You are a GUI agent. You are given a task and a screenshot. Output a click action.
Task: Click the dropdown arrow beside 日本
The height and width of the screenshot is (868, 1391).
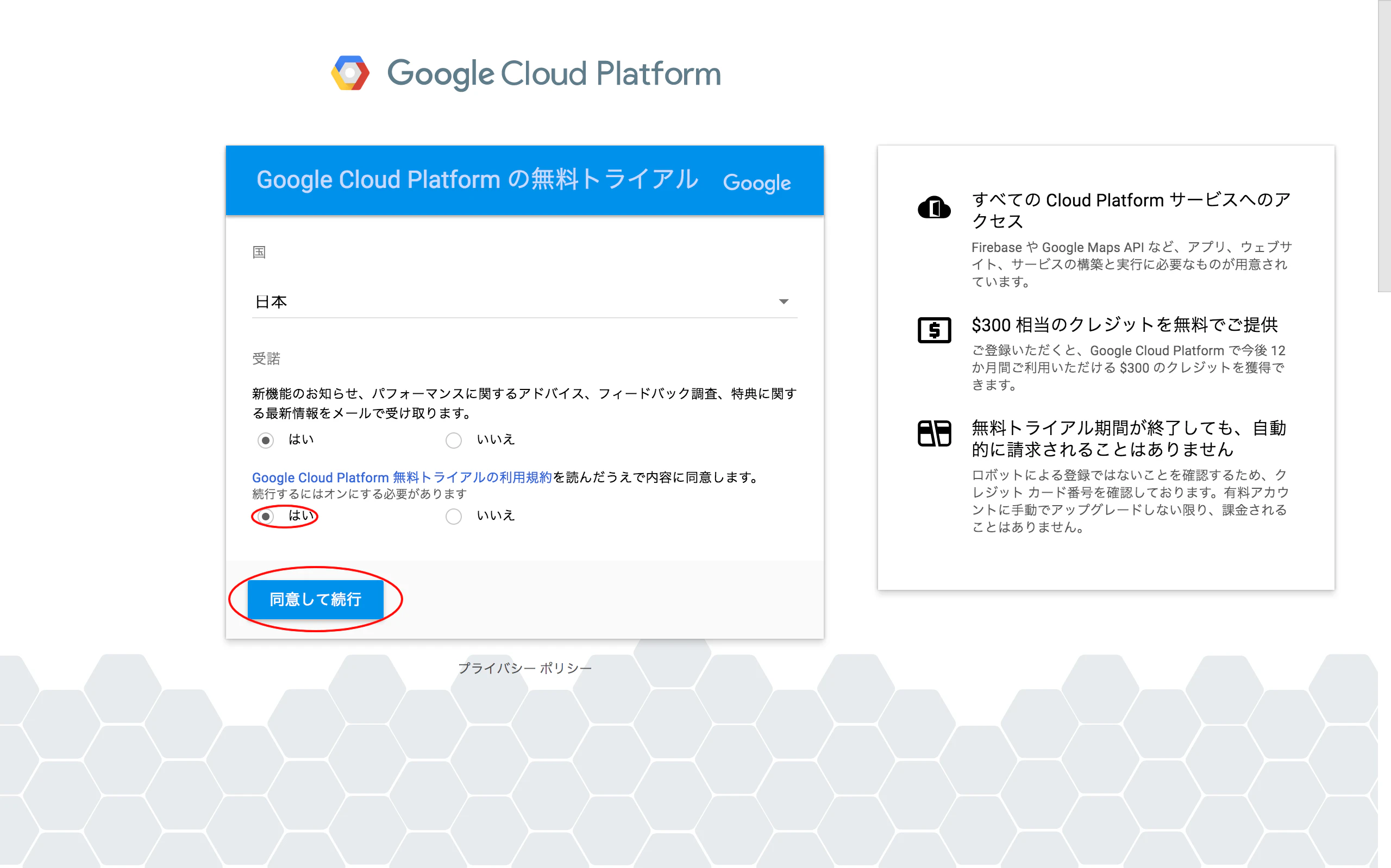pos(785,301)
